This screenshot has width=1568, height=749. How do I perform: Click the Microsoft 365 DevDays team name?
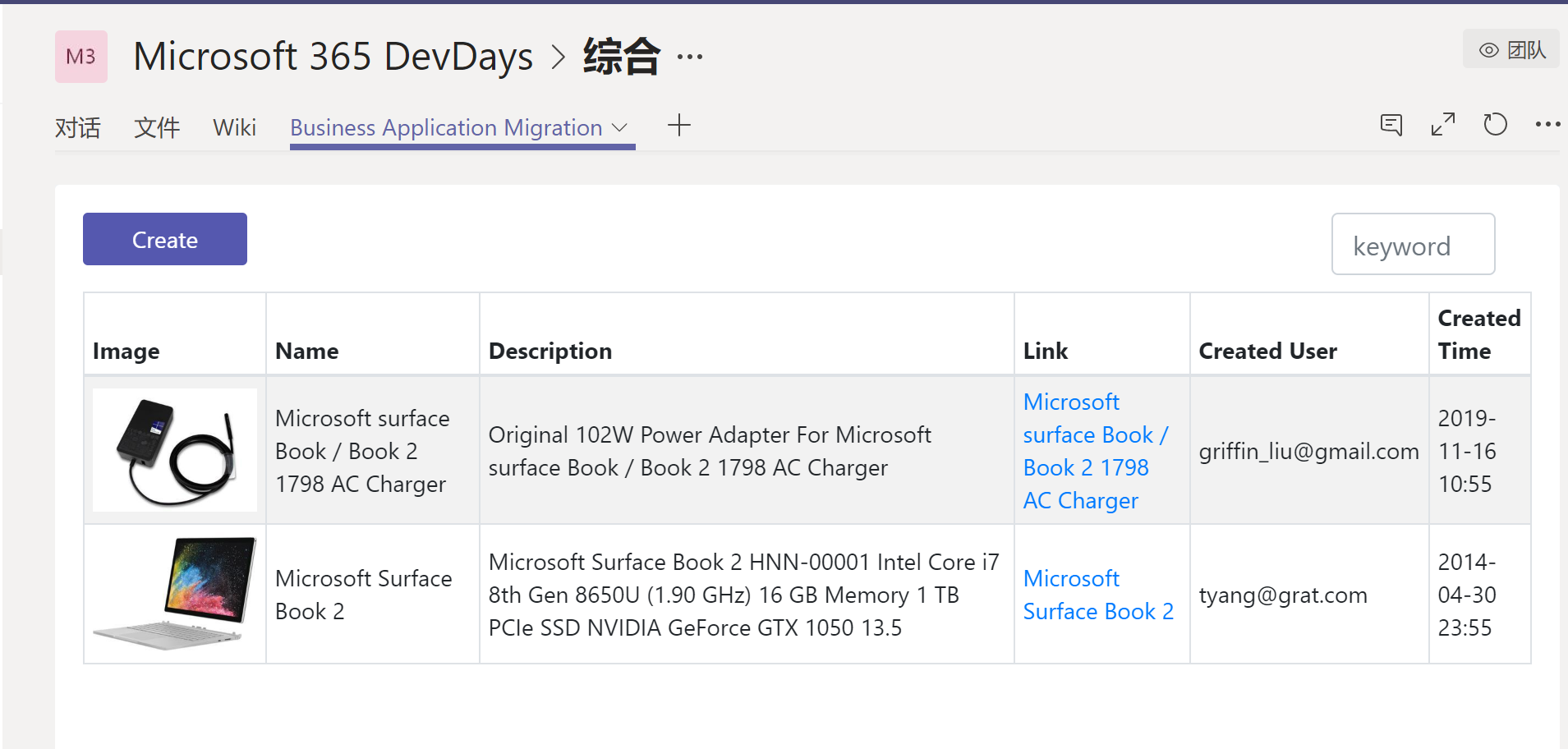pos(333,57)
